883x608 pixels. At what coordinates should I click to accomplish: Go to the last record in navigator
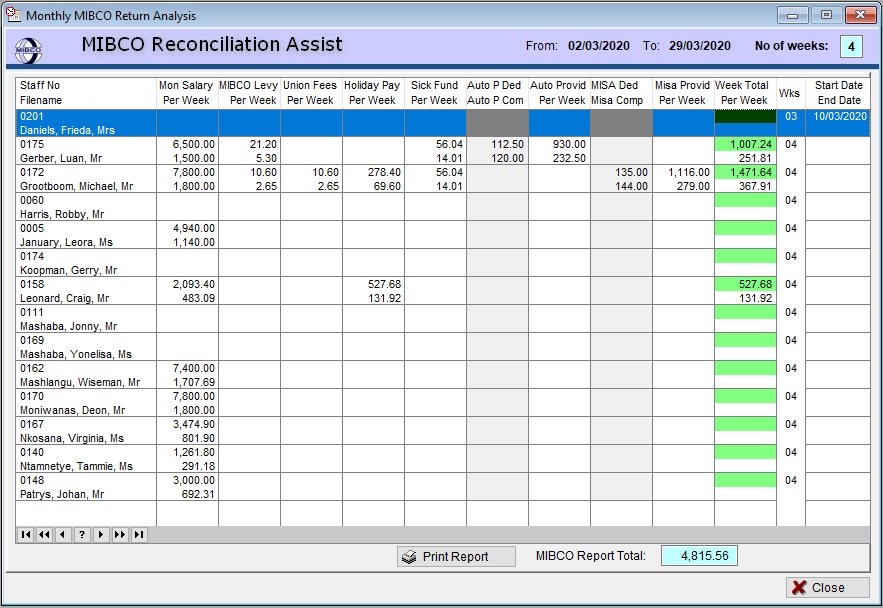(x=139, y=534)
